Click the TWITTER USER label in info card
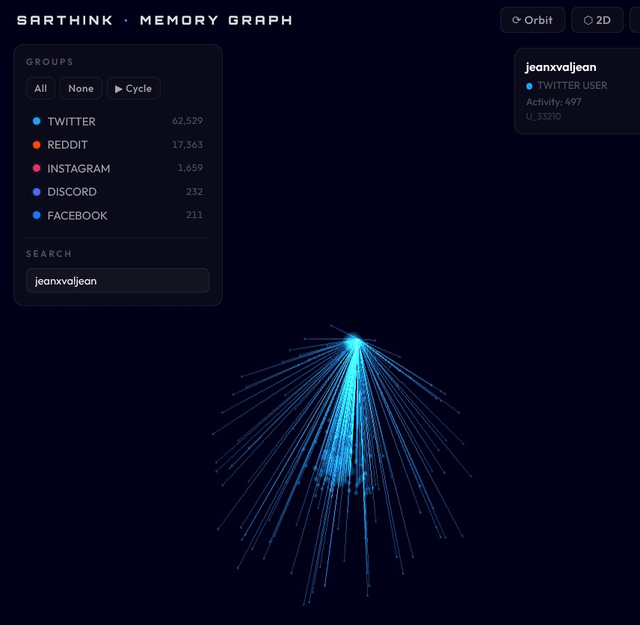The width and height of the screenshot is (640, 625). pos(572,86)
